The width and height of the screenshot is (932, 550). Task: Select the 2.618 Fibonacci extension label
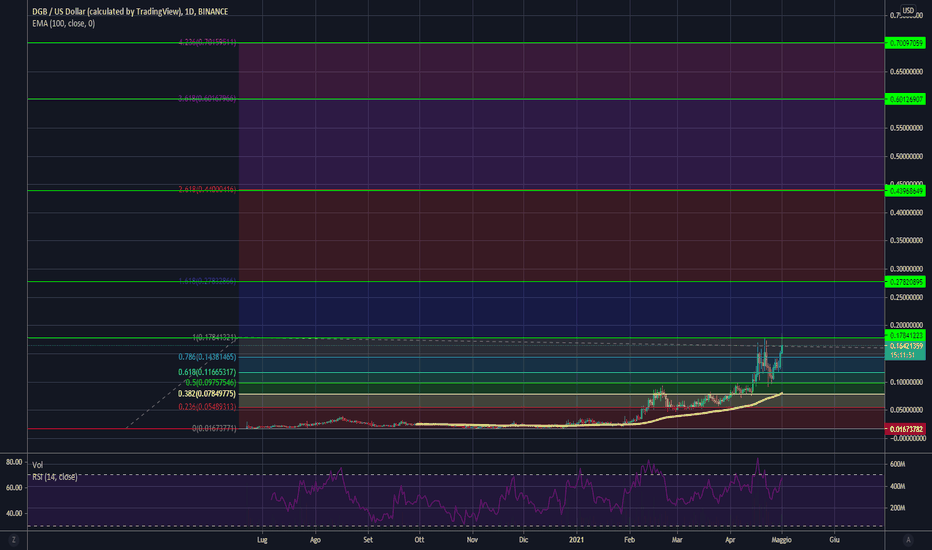tap(207, 189)
